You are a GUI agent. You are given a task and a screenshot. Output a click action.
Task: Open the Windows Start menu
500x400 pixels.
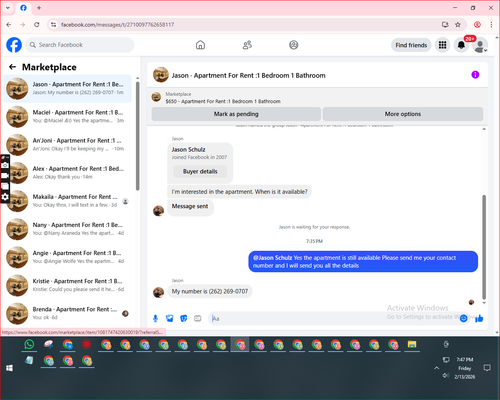(x=9, y=368)
